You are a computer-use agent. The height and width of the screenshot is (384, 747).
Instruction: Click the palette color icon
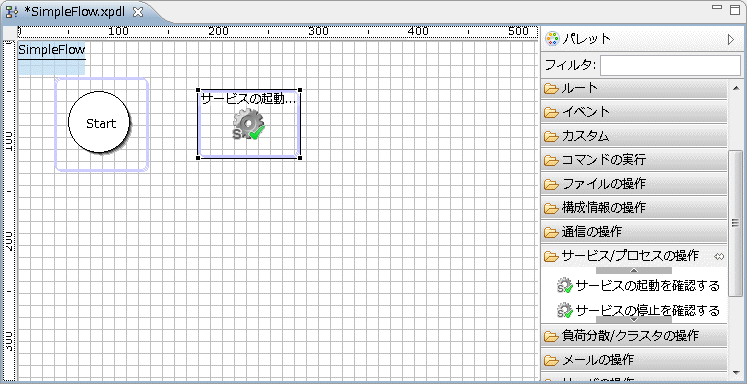point(552,39)
